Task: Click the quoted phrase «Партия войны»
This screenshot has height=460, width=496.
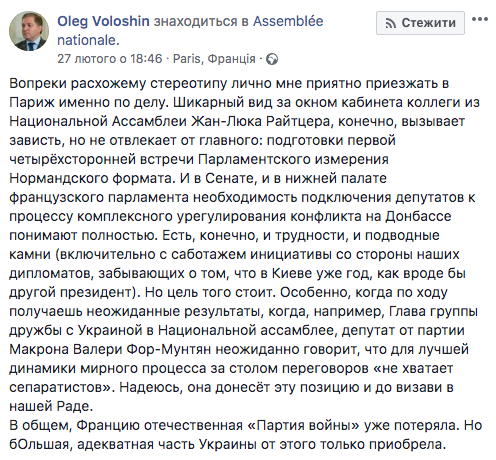Action: coord(303,425)
